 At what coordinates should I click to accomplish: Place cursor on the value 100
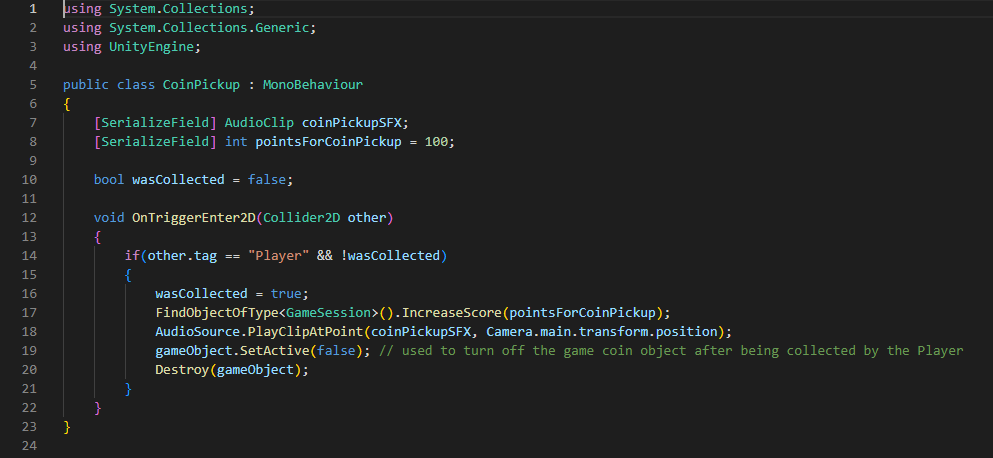438,141
